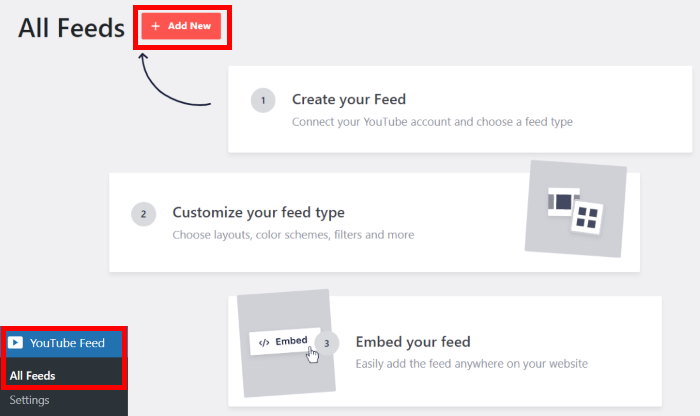This screenshot has width=700, height=416.
Task: Click the All Feeds page title
Action: (71, 28)
